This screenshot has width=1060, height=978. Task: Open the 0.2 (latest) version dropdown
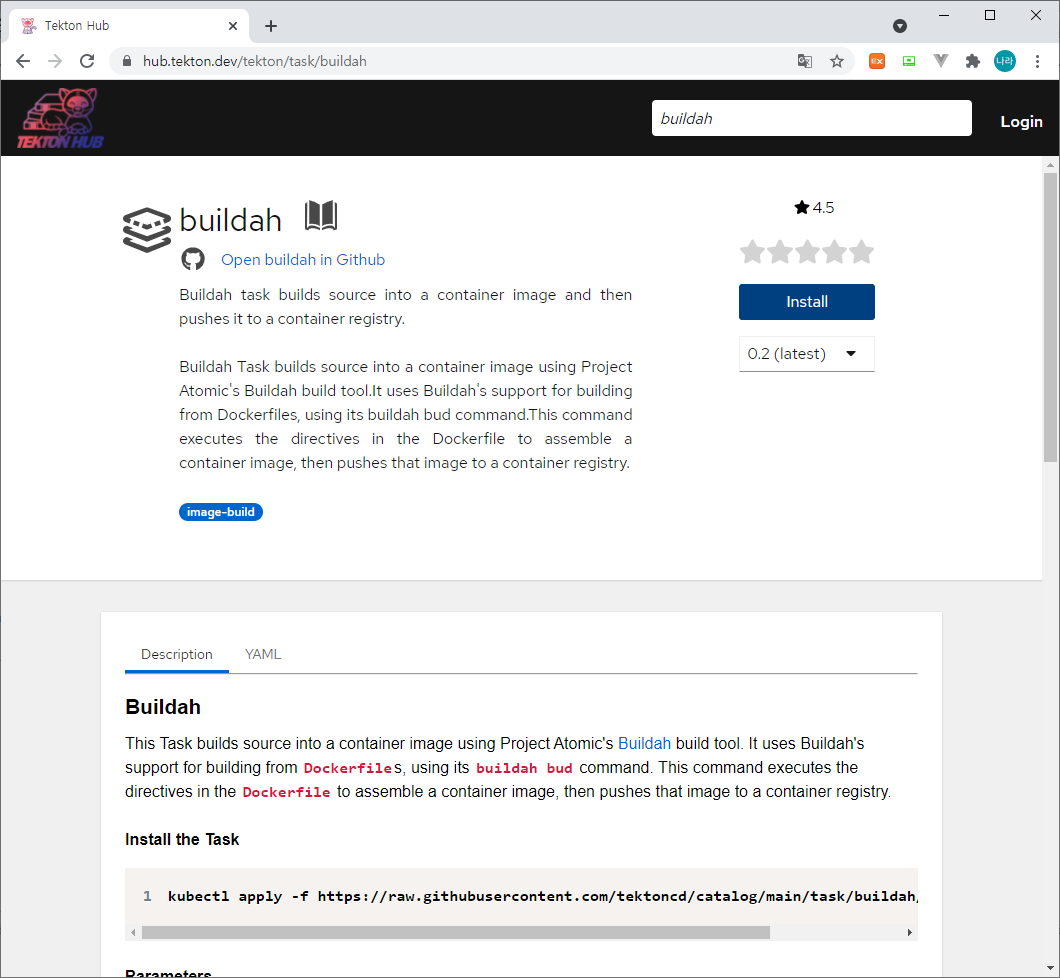pyautogui.click(x=806, y=353)
